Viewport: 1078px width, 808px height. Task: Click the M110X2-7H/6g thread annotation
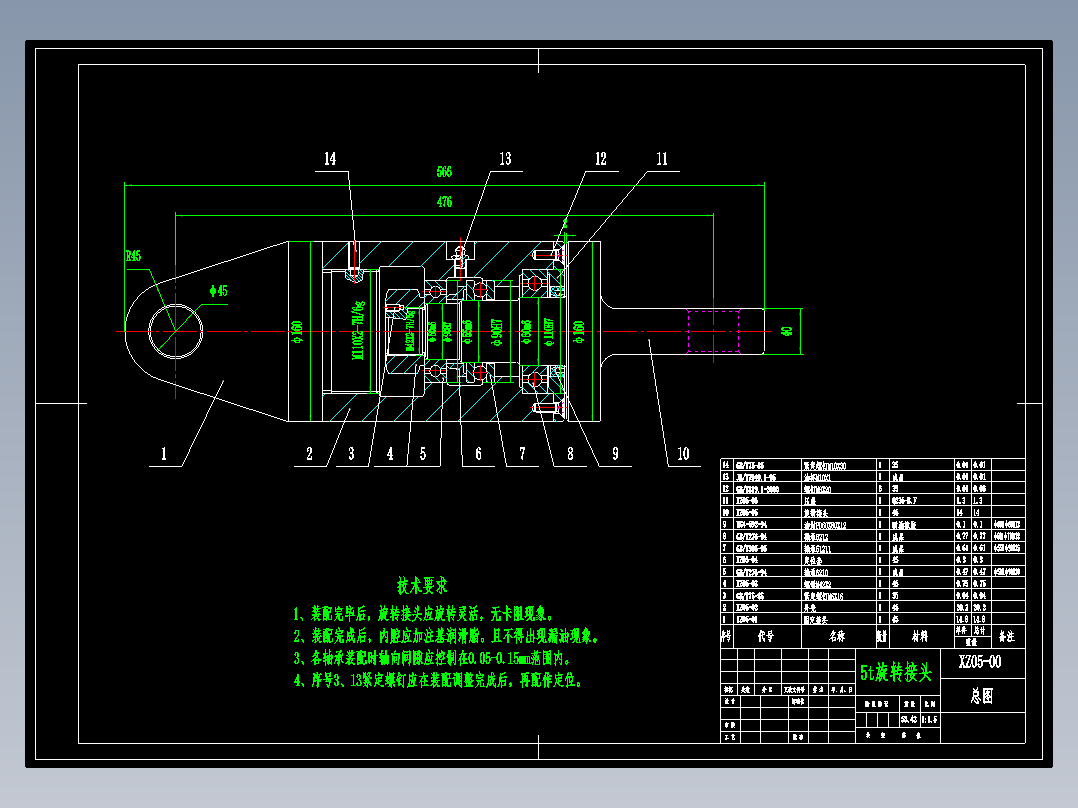tap(358, 331)
